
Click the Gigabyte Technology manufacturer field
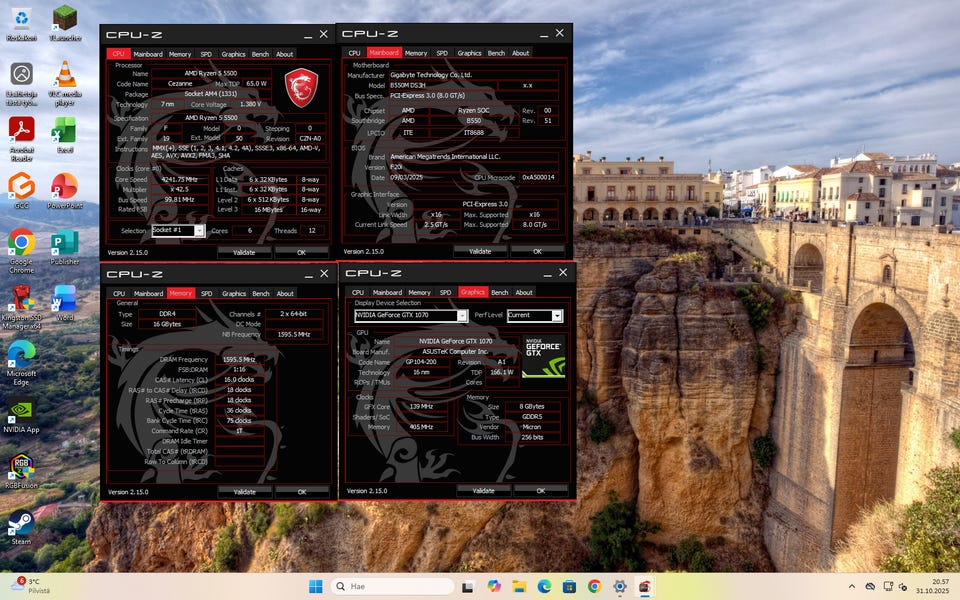point(473,75)
